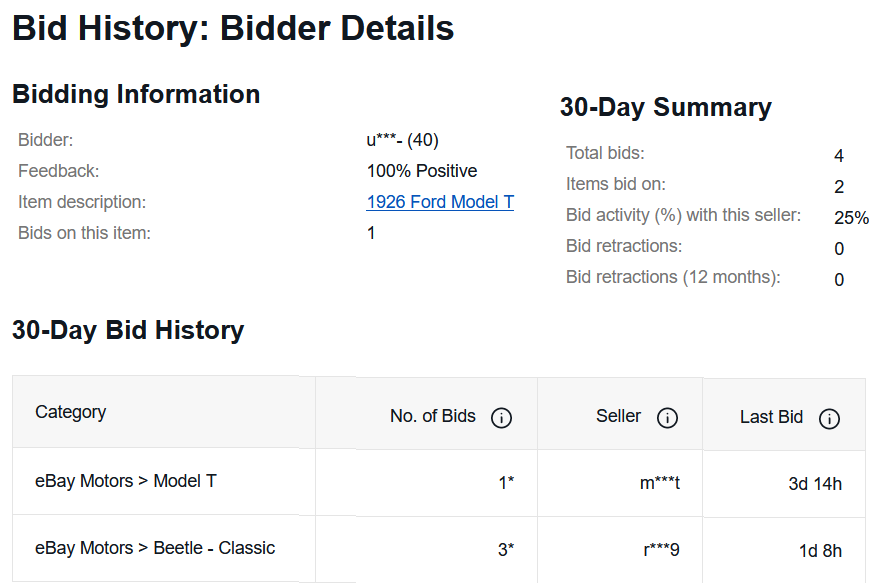
Task: Click the 30-Day Bid History heading
Action: point(128,331)
